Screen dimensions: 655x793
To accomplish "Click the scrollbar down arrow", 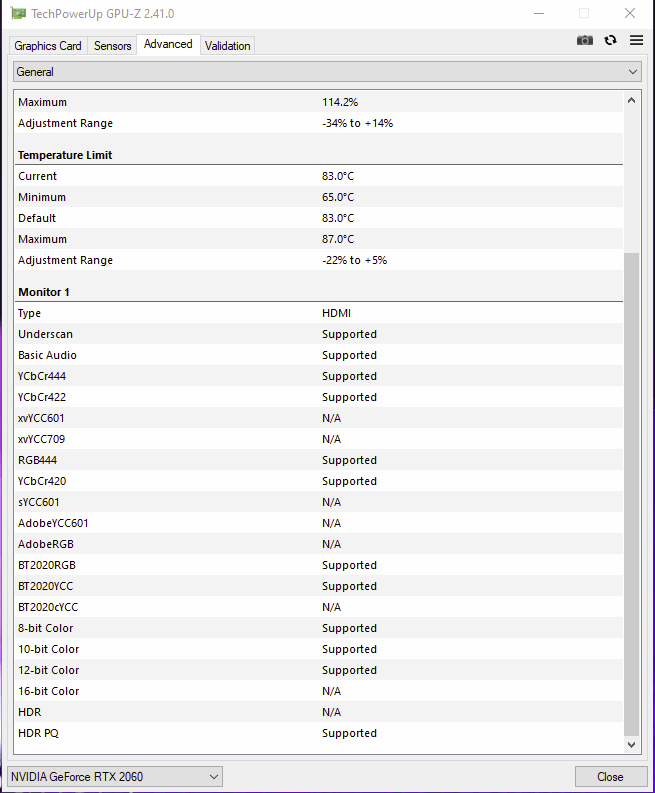I will tap(631, 744).
